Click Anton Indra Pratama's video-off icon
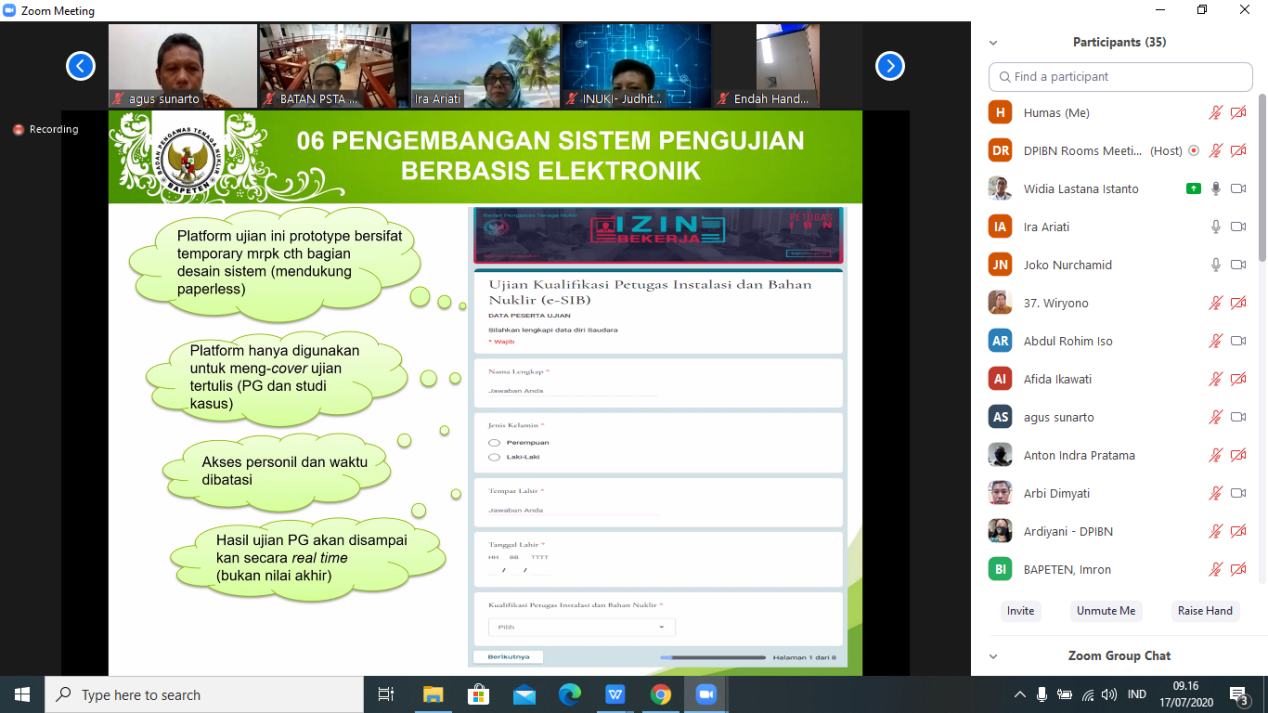The image size is (1268, 713). pos(1238,455)
